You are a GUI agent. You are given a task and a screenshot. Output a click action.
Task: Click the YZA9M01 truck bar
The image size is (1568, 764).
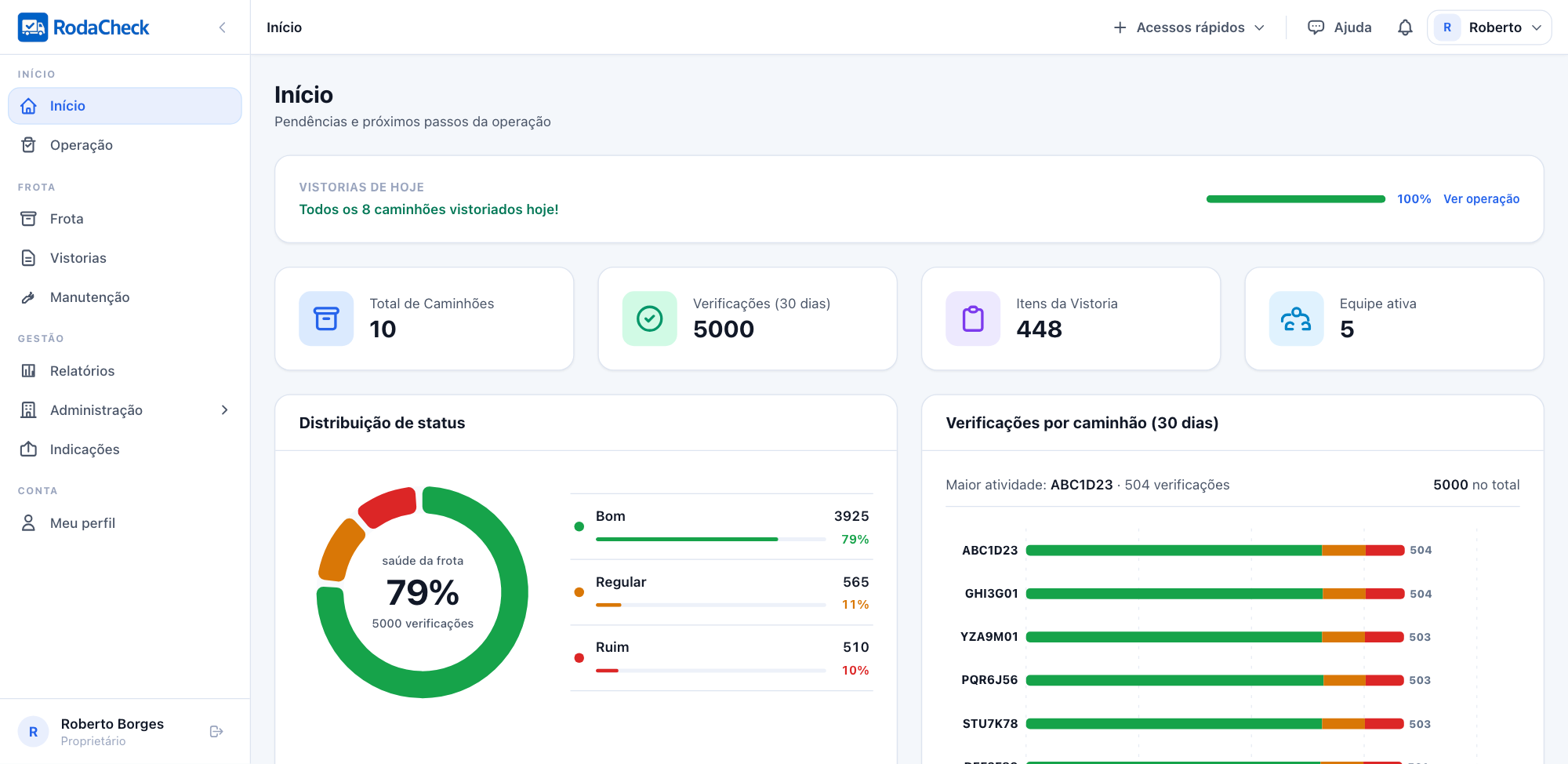pyautogui.click(x=1214, y=637)
